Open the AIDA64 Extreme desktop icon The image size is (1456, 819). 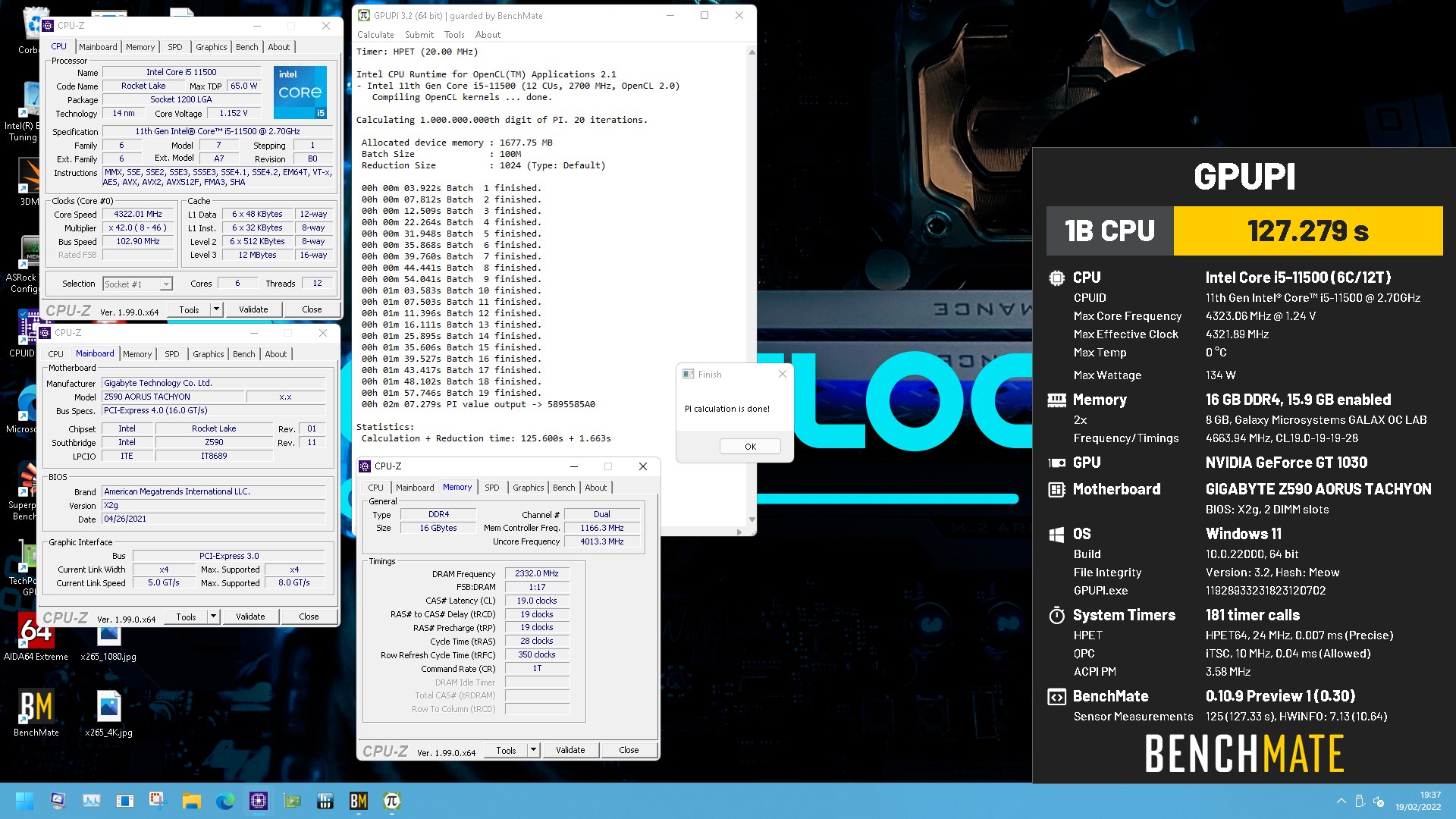point(36,637)
